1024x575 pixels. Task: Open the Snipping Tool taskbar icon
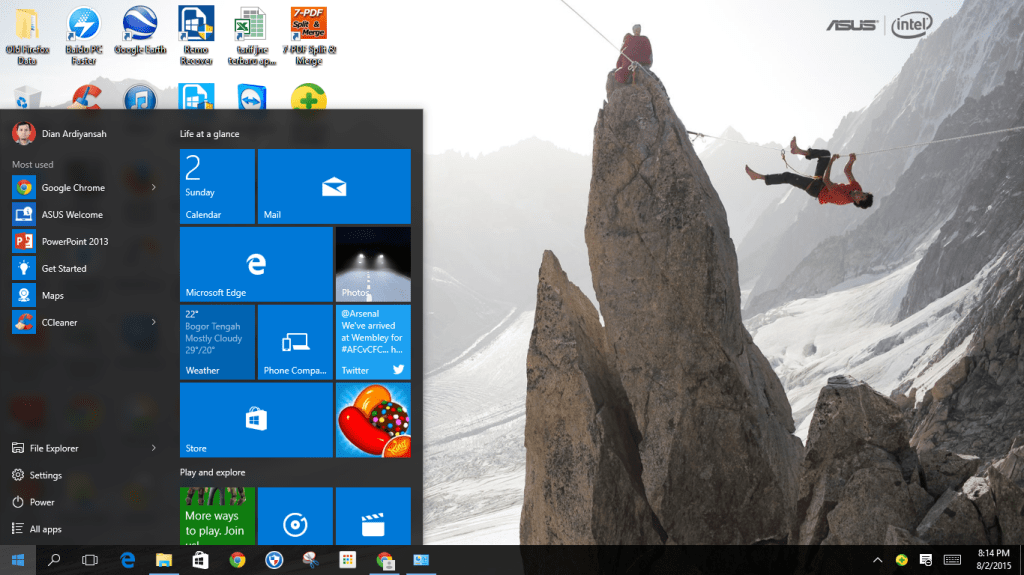[x=310, y=560]
